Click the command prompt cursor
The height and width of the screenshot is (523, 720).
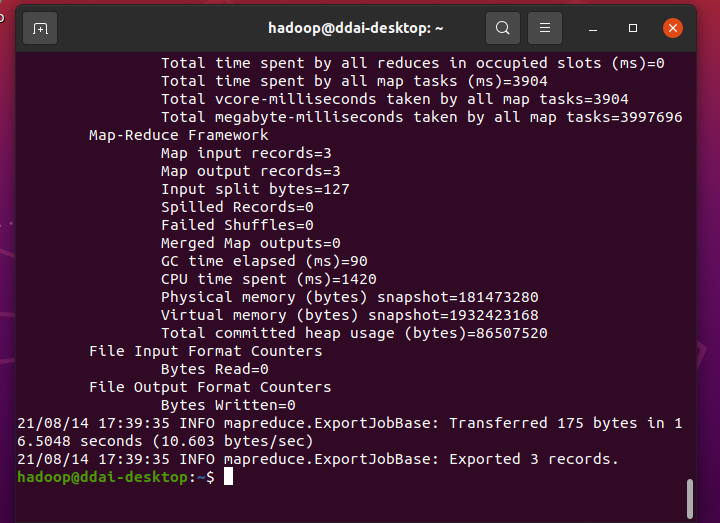pyautogui.click(x=228, y=477)
